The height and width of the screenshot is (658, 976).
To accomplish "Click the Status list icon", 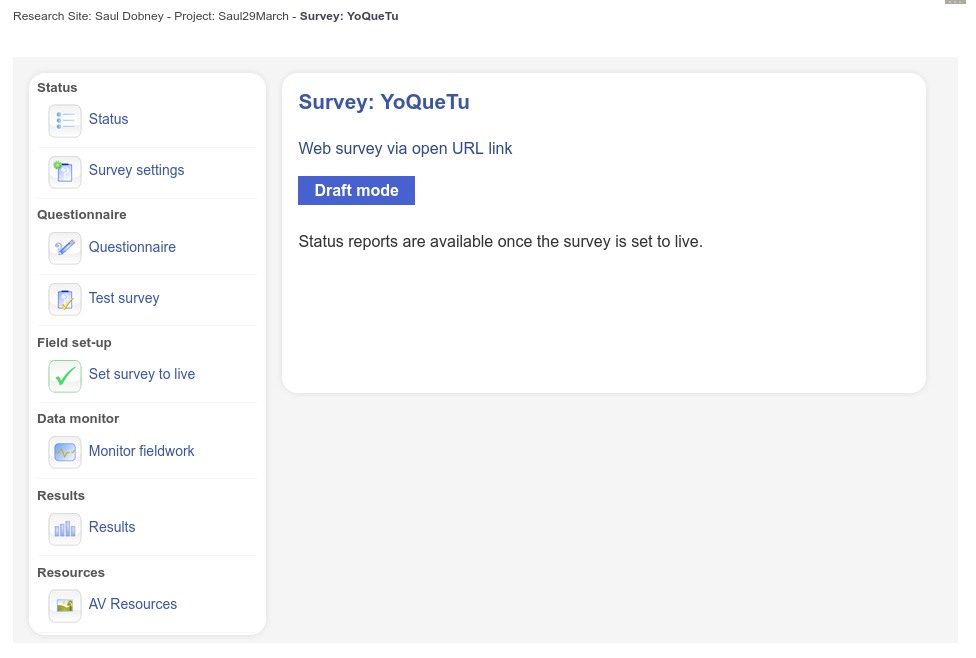I will [65, 121].
